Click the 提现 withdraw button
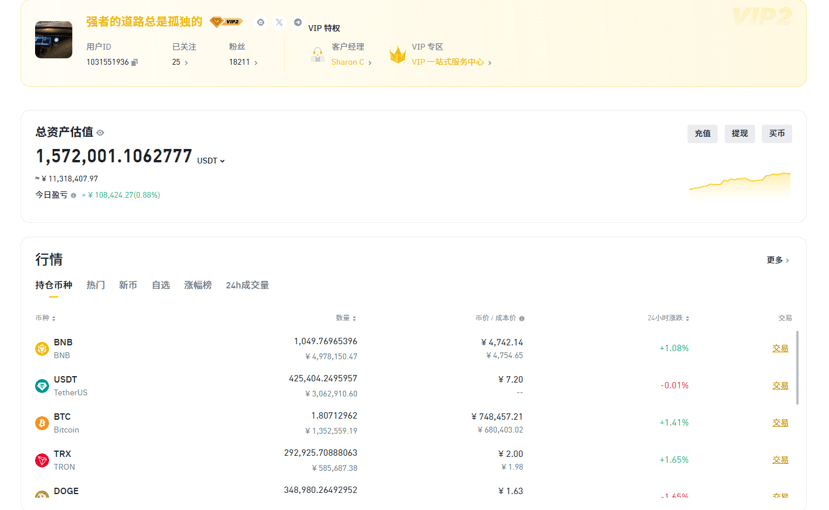Screen dimensions: 829x510 [740, 134]
